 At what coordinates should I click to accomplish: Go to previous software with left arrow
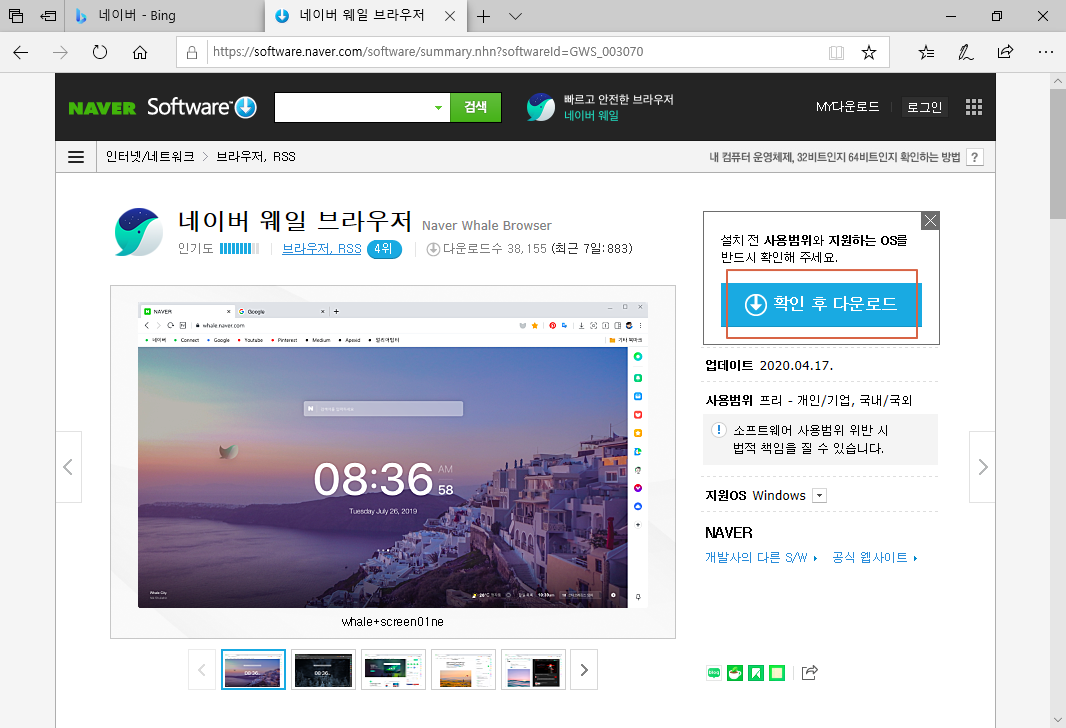[x=68, y=467]
